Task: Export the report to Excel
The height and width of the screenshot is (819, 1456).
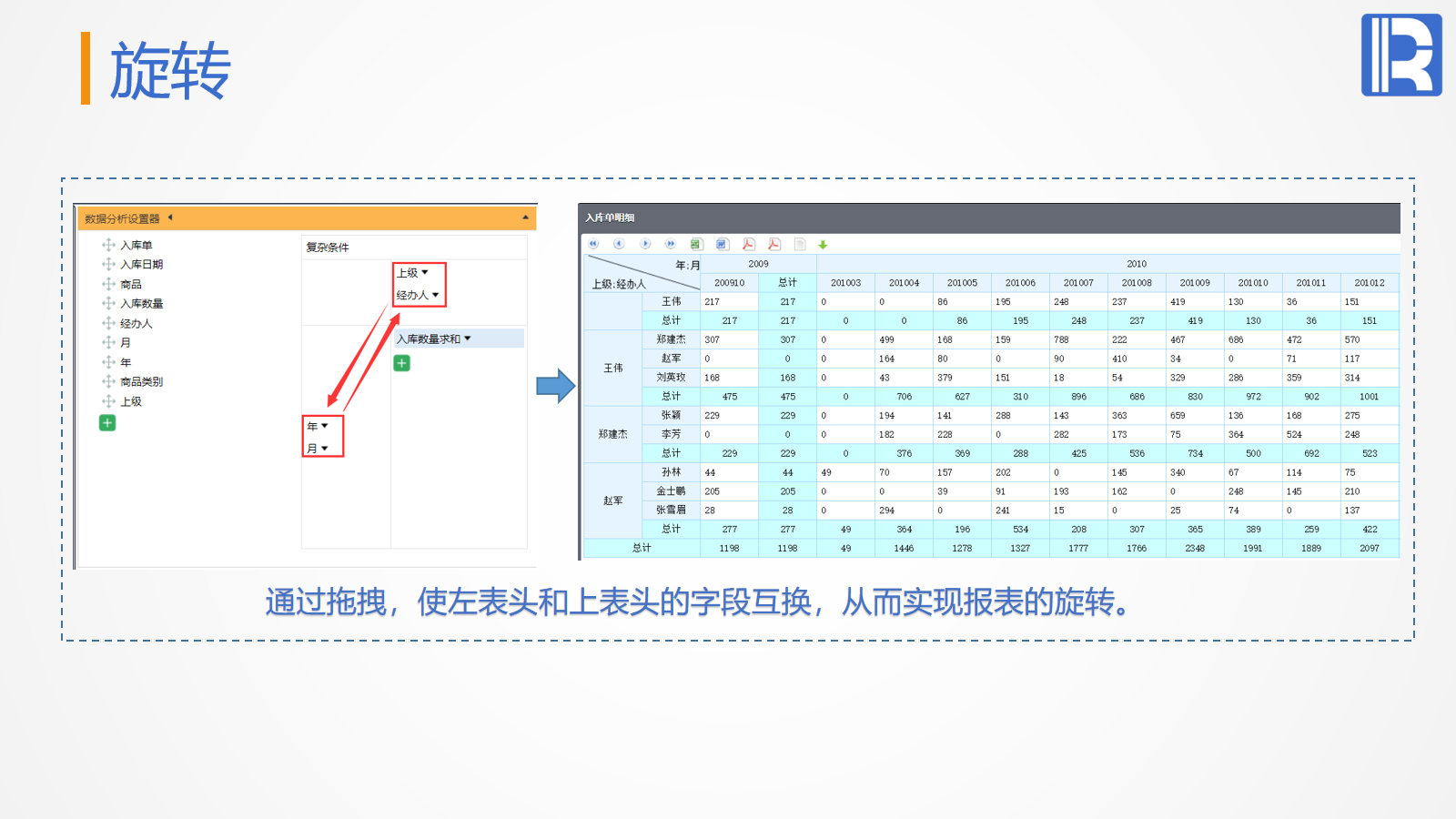Action: click(696, 244)
